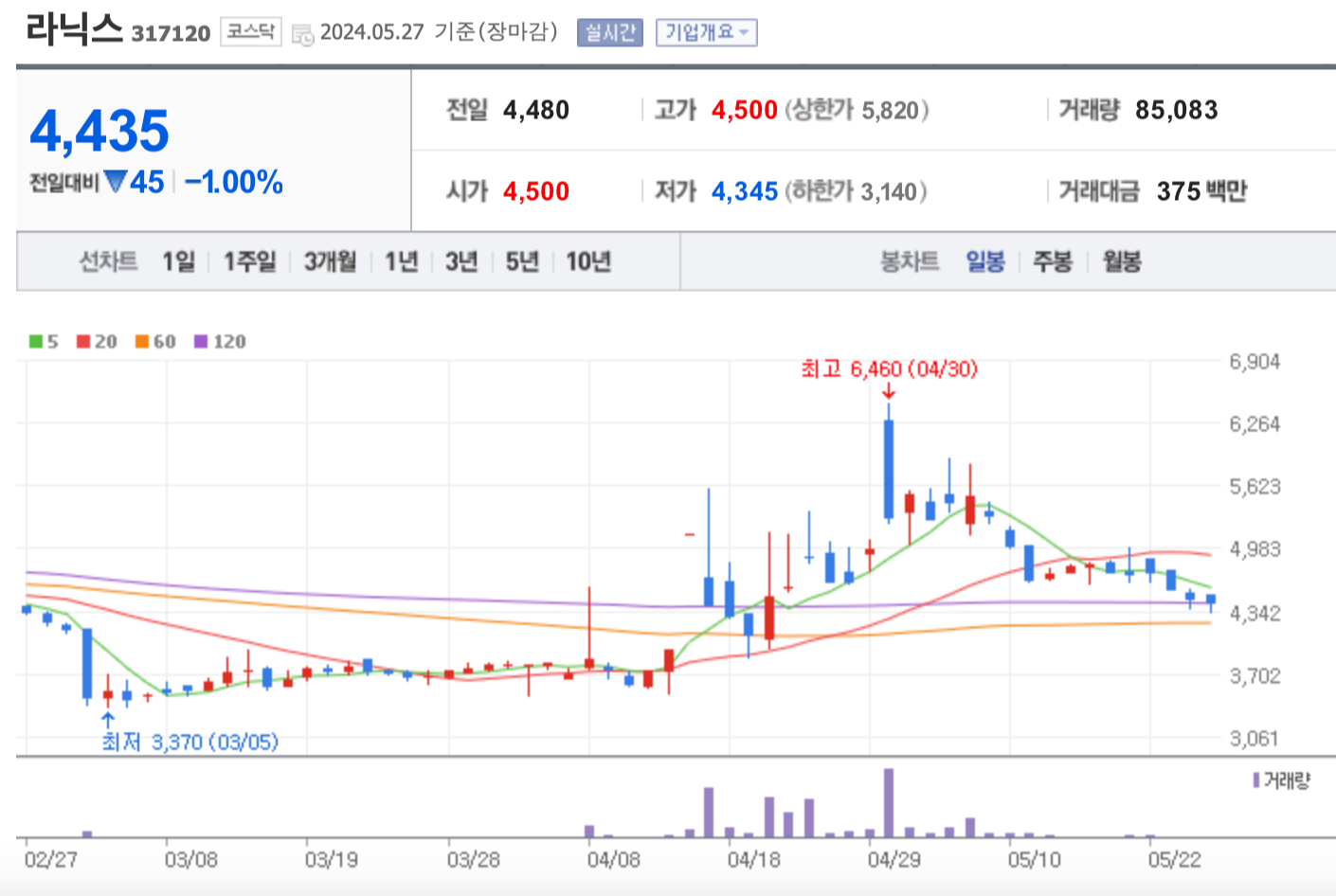Click the 05/22 date axis label
Viewport: 1336px width, 896px height.
coord(1174,859)
